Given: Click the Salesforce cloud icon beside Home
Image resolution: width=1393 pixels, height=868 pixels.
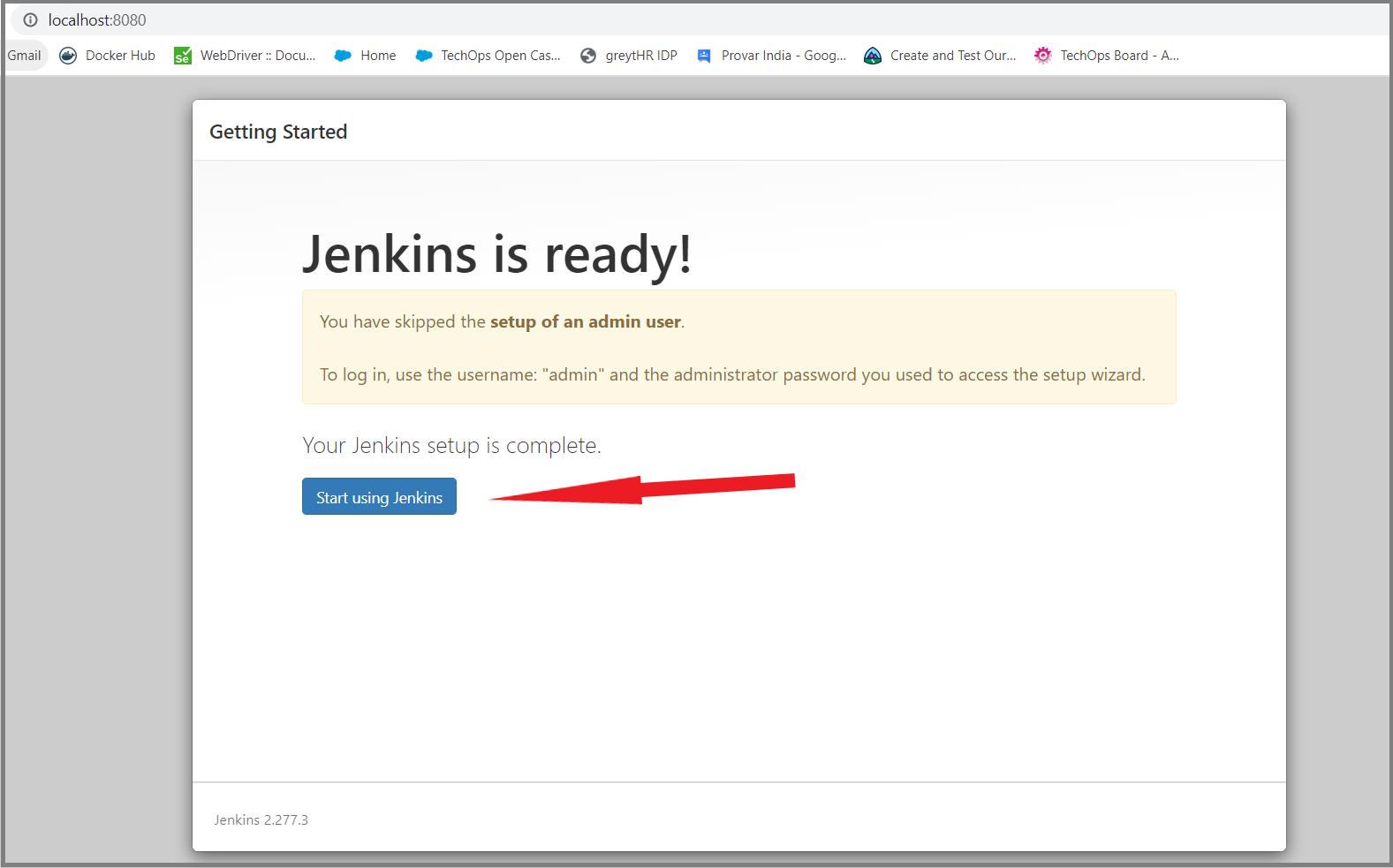Looking at the screenshot, I should coord(343,56).
